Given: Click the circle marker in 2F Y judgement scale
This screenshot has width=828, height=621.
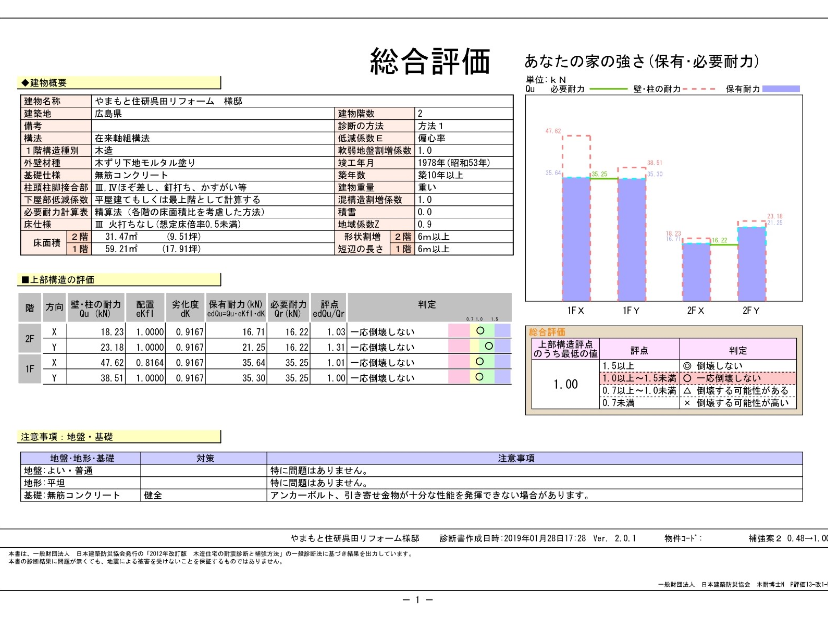Looking at the screenshot, I should coord(489,346).
